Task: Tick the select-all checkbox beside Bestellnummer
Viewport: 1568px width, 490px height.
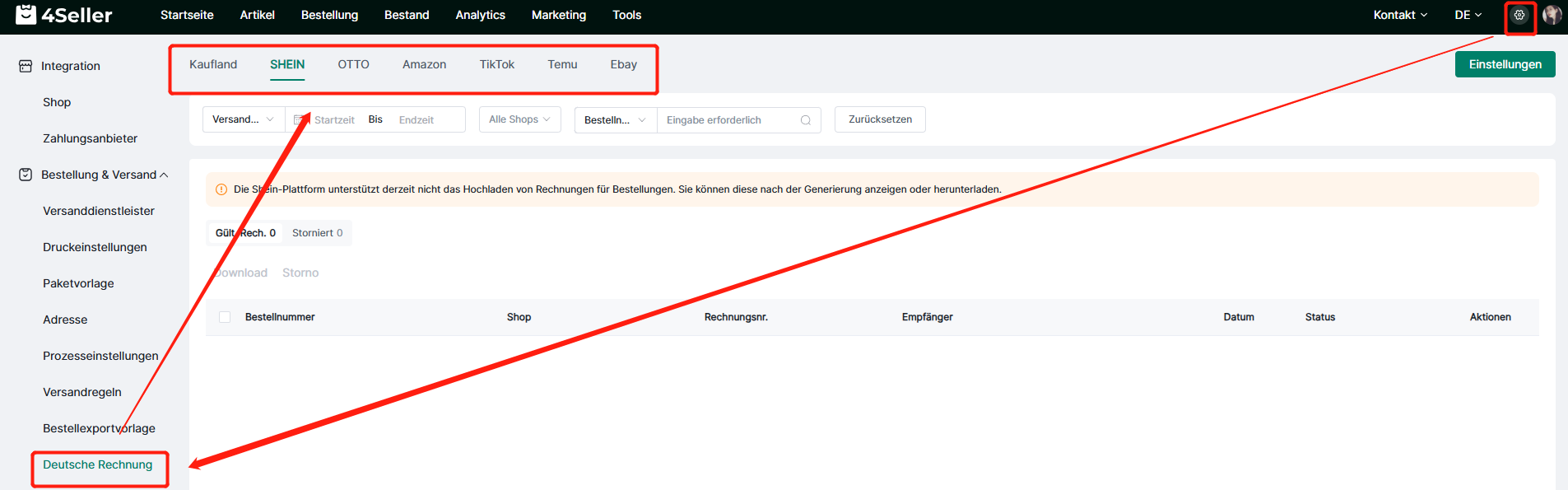Action: pos(225,317)
